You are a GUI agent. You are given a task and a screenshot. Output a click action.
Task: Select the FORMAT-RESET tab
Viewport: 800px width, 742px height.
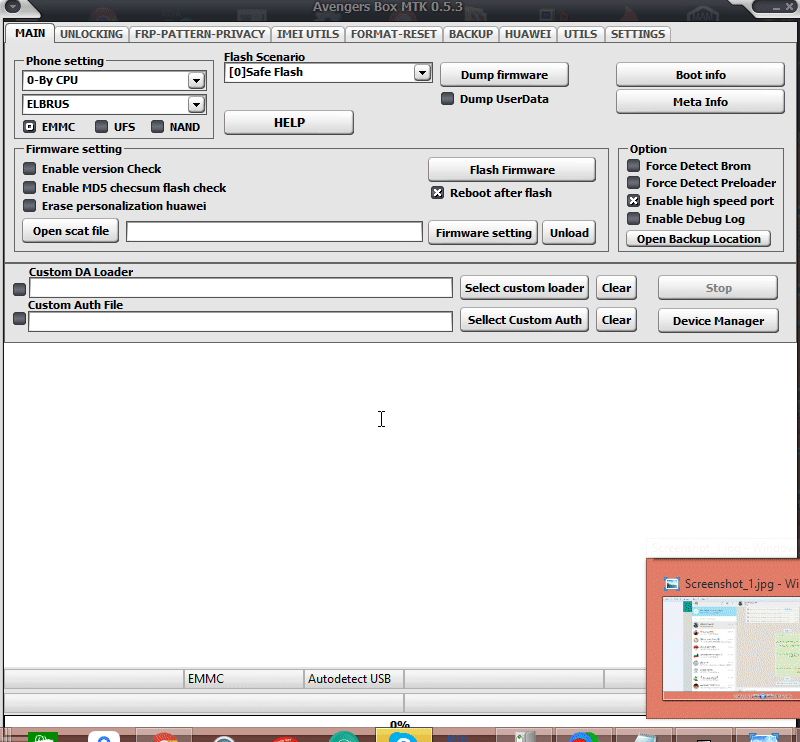[x=393, y=34]
